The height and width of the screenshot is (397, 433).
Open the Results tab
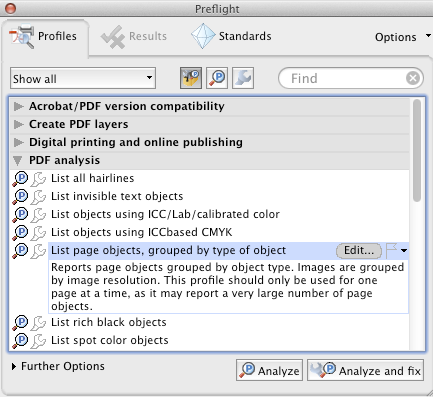coord(134,36)
